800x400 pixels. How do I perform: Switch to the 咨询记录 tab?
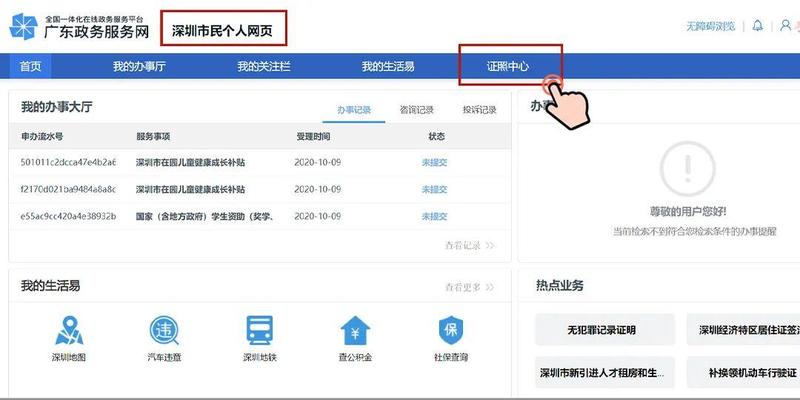click(x=416, y=110)
